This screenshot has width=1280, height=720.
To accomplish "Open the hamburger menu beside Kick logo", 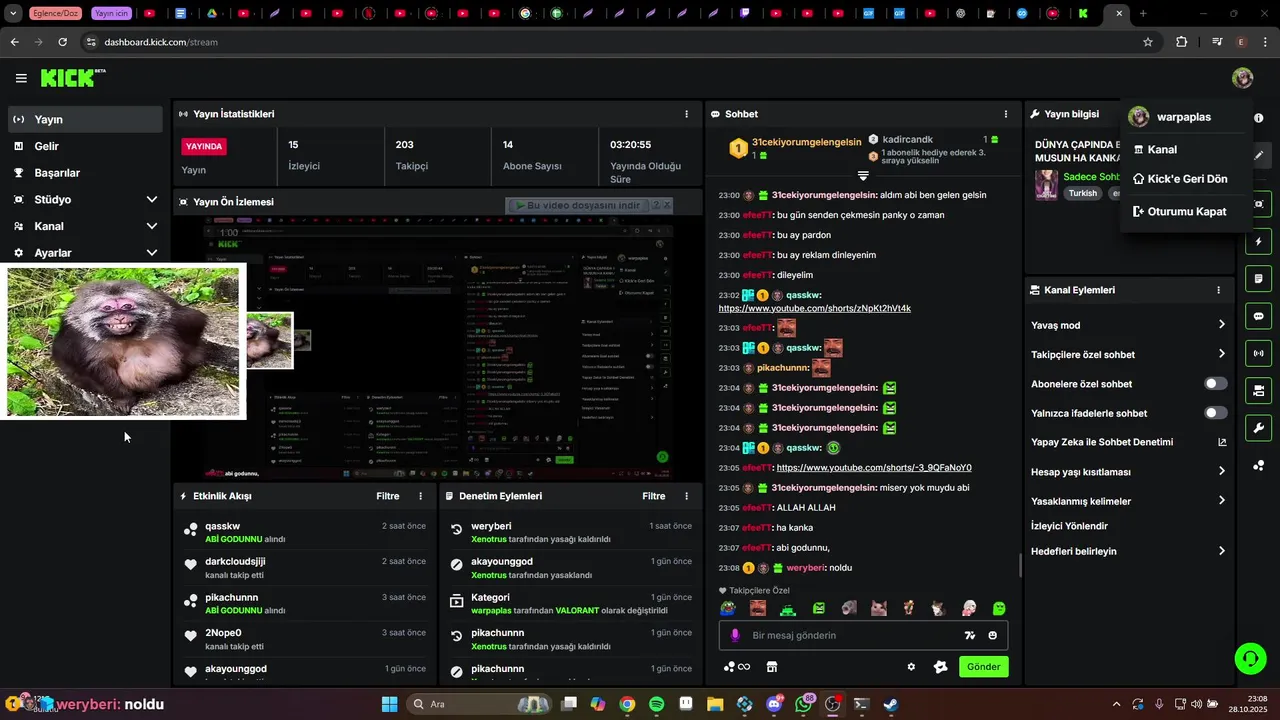I will 21,78.
